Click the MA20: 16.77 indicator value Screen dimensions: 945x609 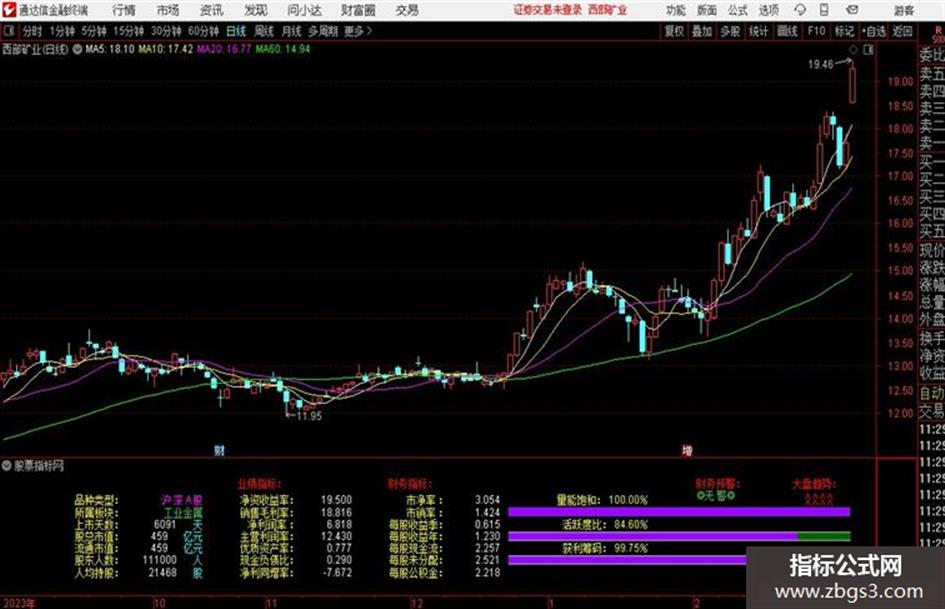224,49
